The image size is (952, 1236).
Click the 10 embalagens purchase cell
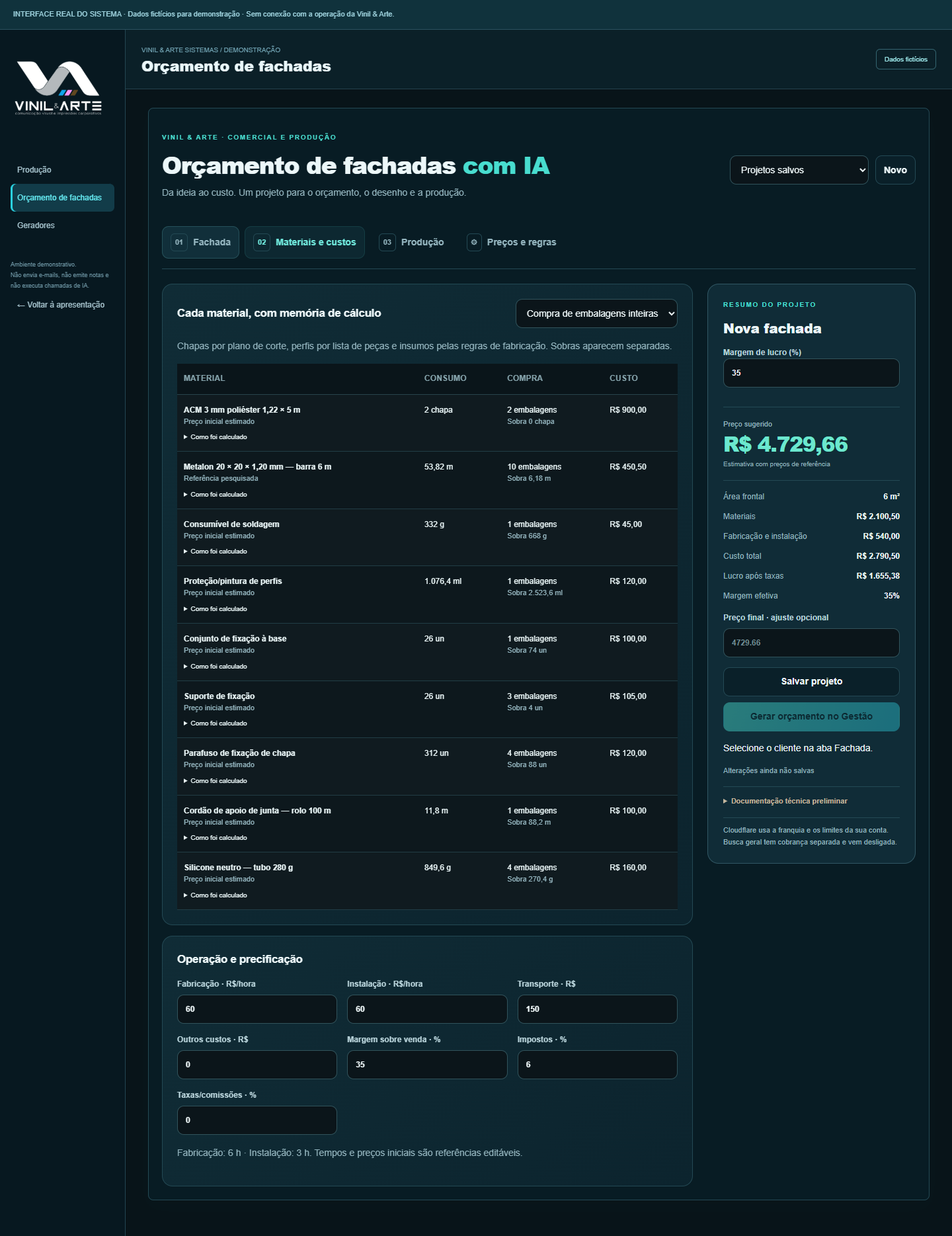pos(534,467)
